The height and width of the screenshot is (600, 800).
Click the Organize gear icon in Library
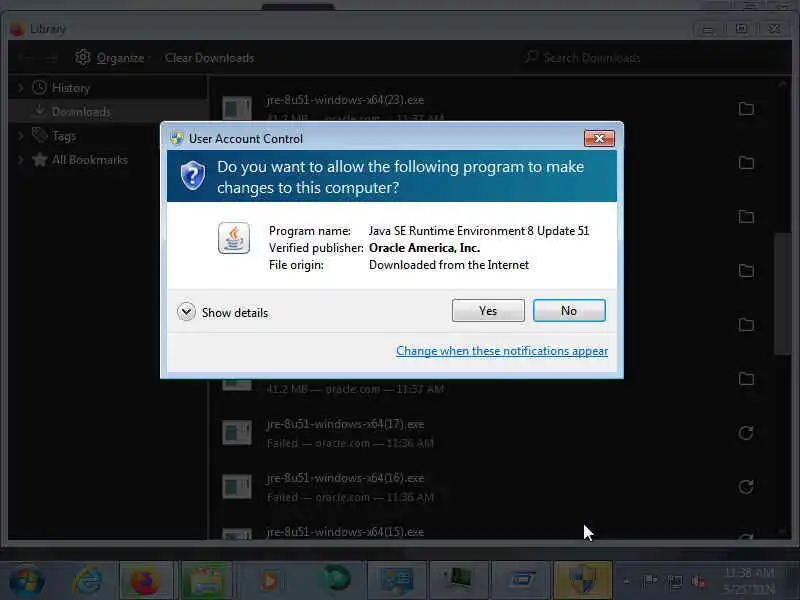click(x=83, y=57)
